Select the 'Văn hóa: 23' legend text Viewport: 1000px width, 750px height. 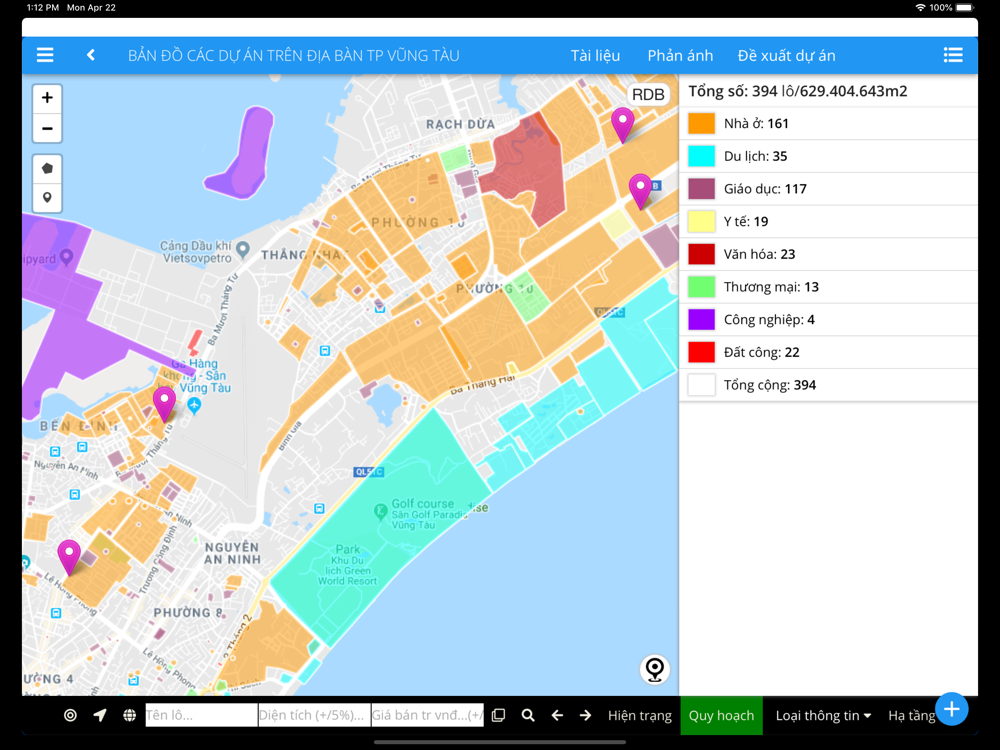point(759,254)
